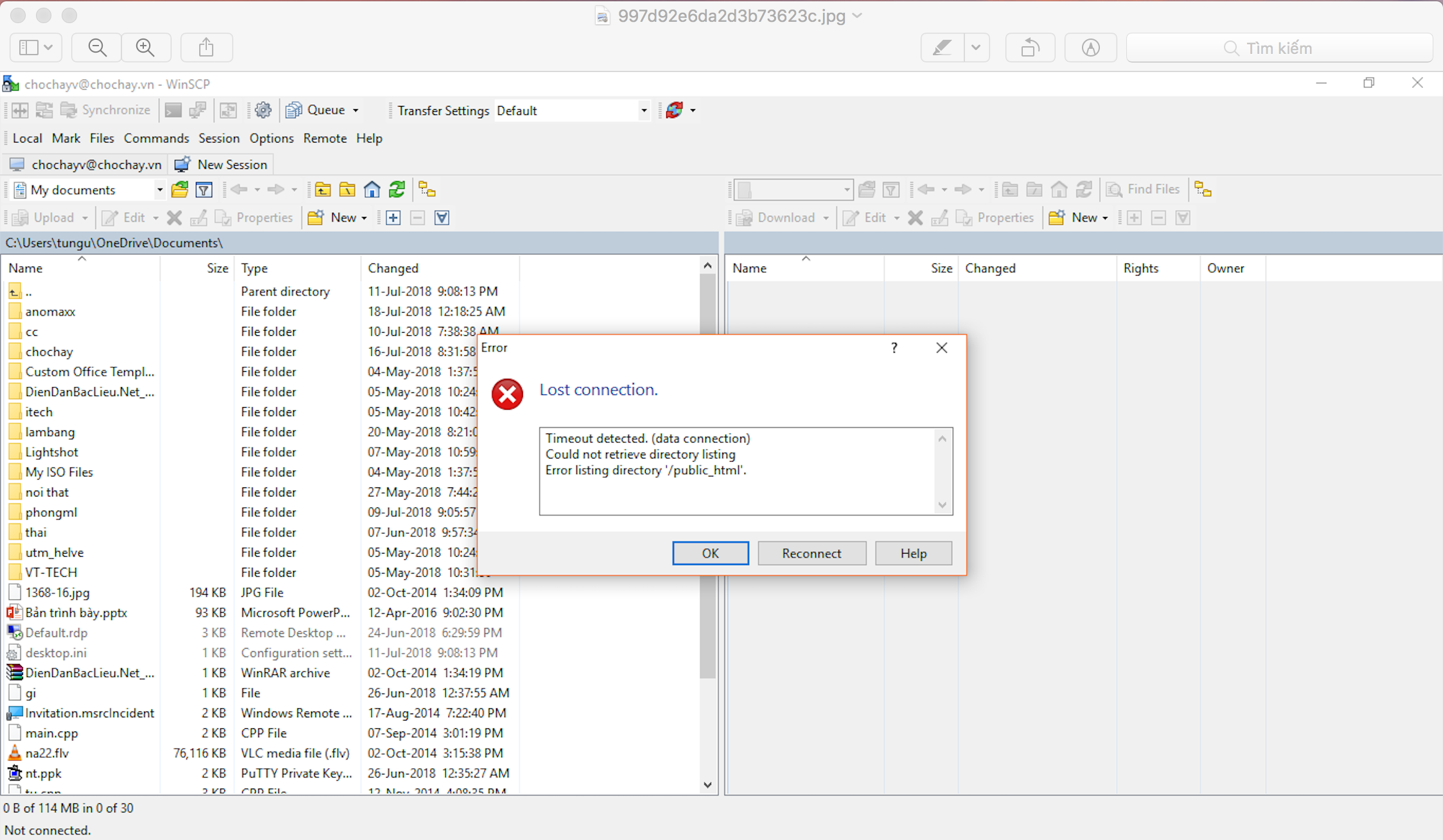1443x840 pixels.
Task: Open the Remote menu
Action: coord(324,138)
